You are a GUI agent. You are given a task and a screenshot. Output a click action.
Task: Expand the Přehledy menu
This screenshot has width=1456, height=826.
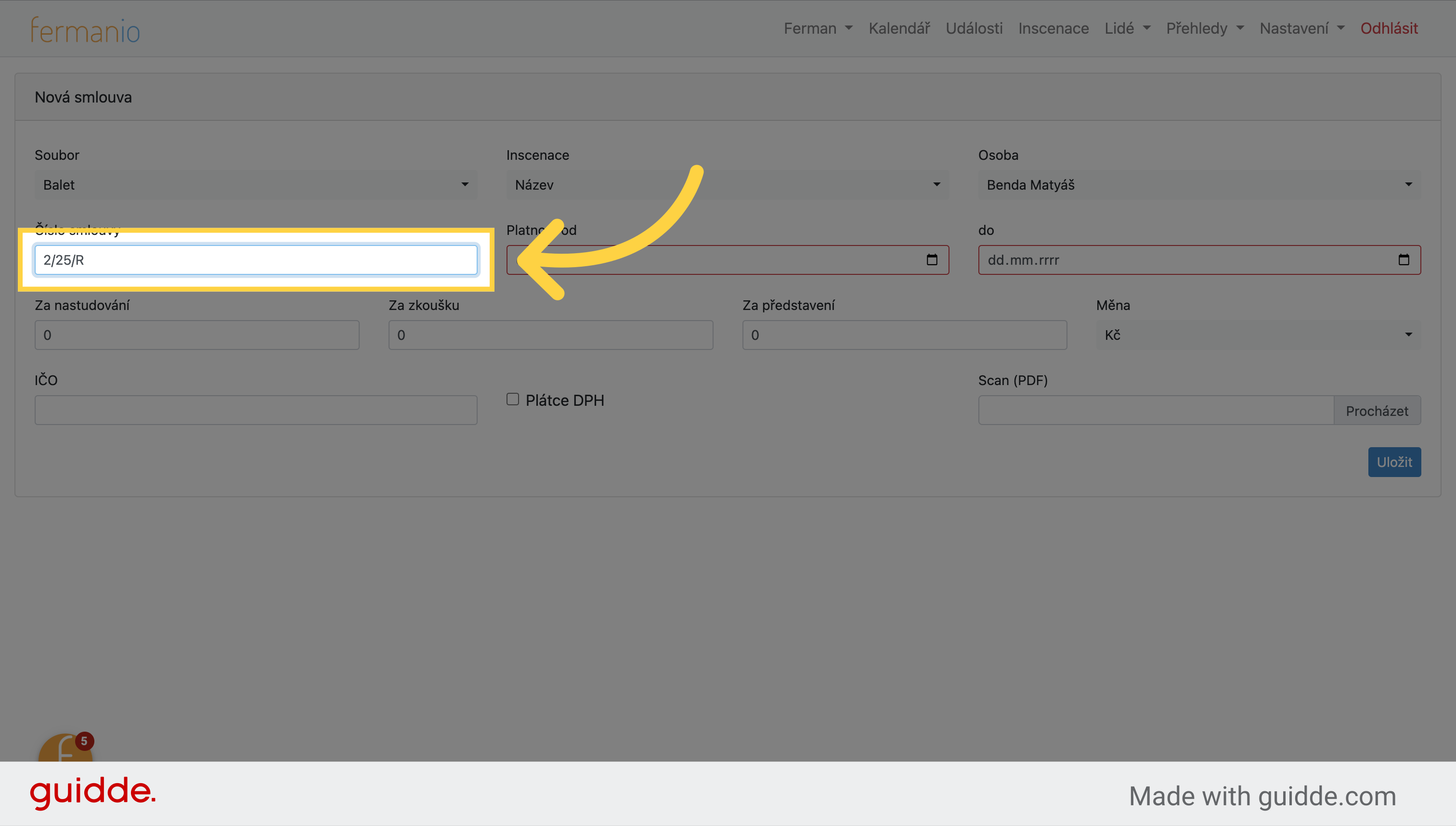pyautogui.click(x=1205, y=28)
